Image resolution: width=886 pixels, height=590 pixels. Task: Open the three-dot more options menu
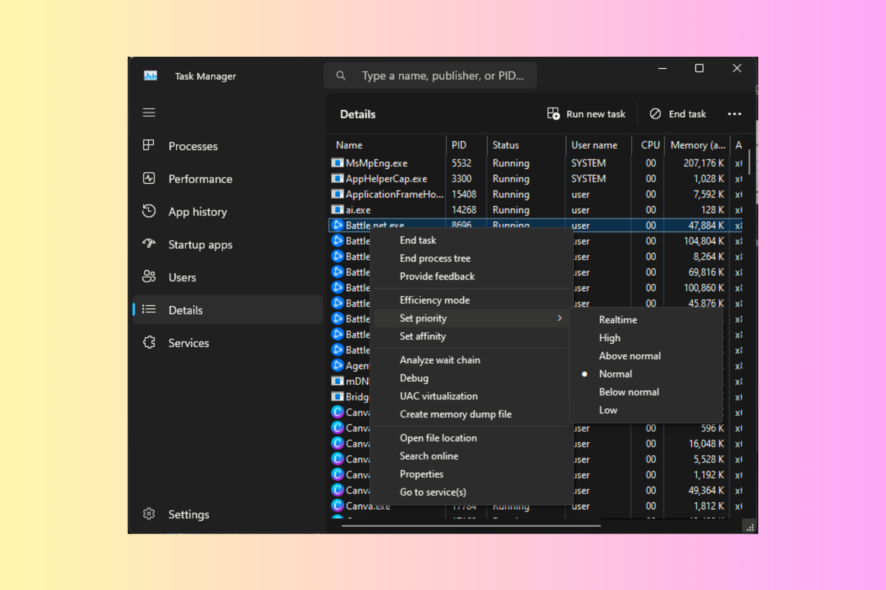coord(734,114)
